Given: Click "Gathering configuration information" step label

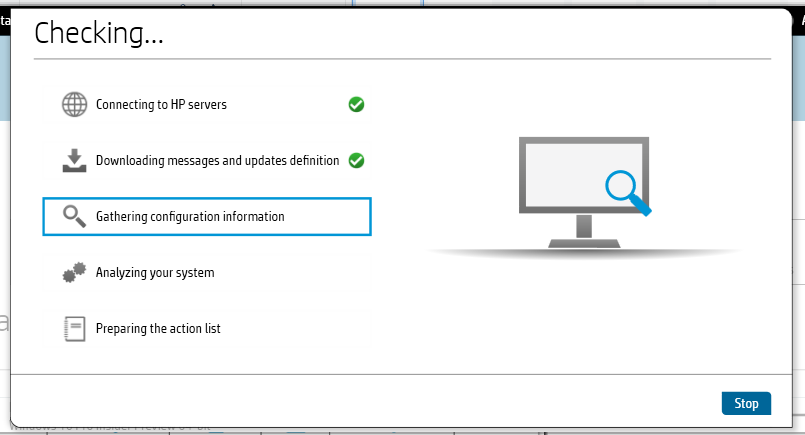Looking at the screenshot, I should 190,216.
